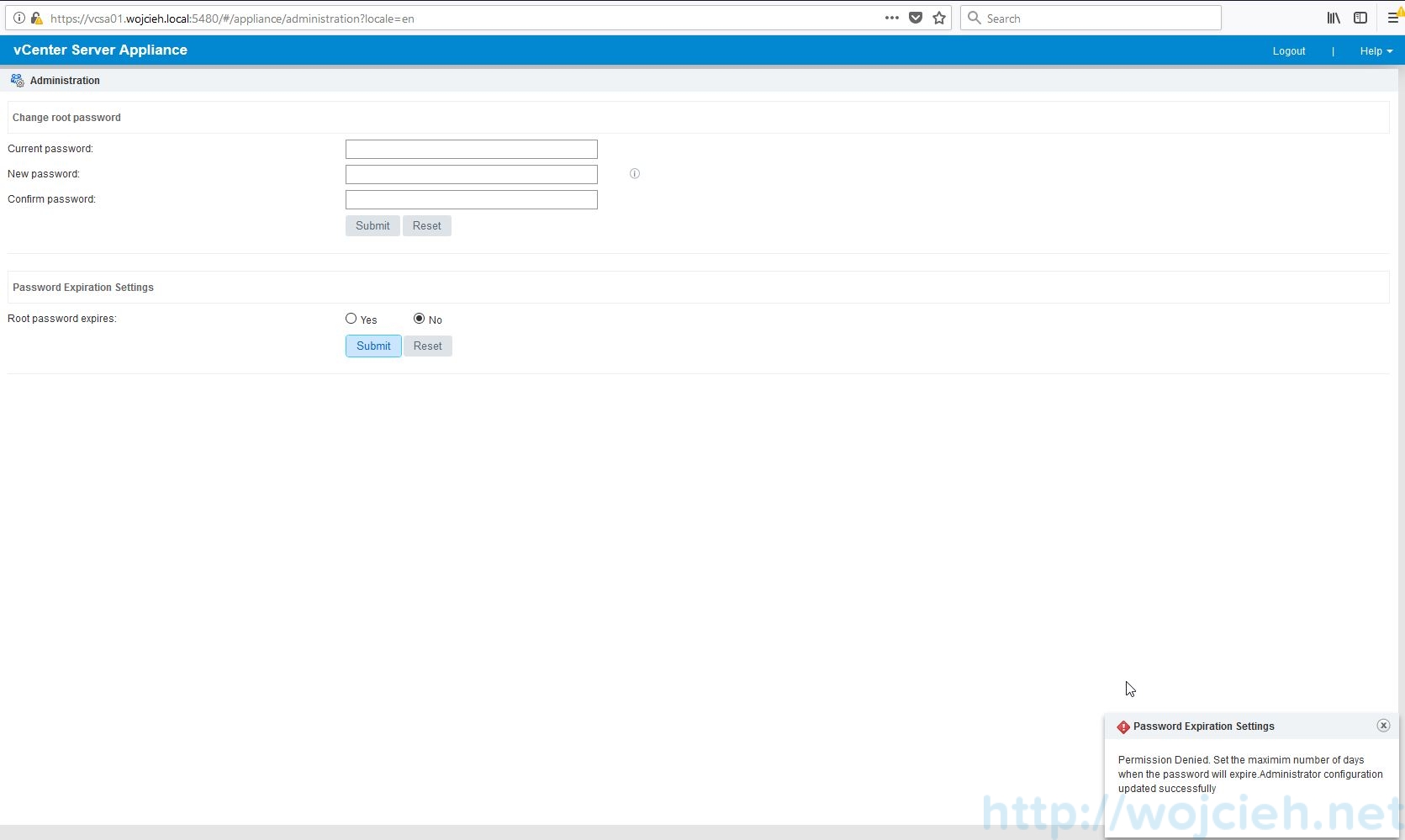Screen dimensions: 1405x840
Task: Click the Administration heading text
Action: tap(65, 81)
